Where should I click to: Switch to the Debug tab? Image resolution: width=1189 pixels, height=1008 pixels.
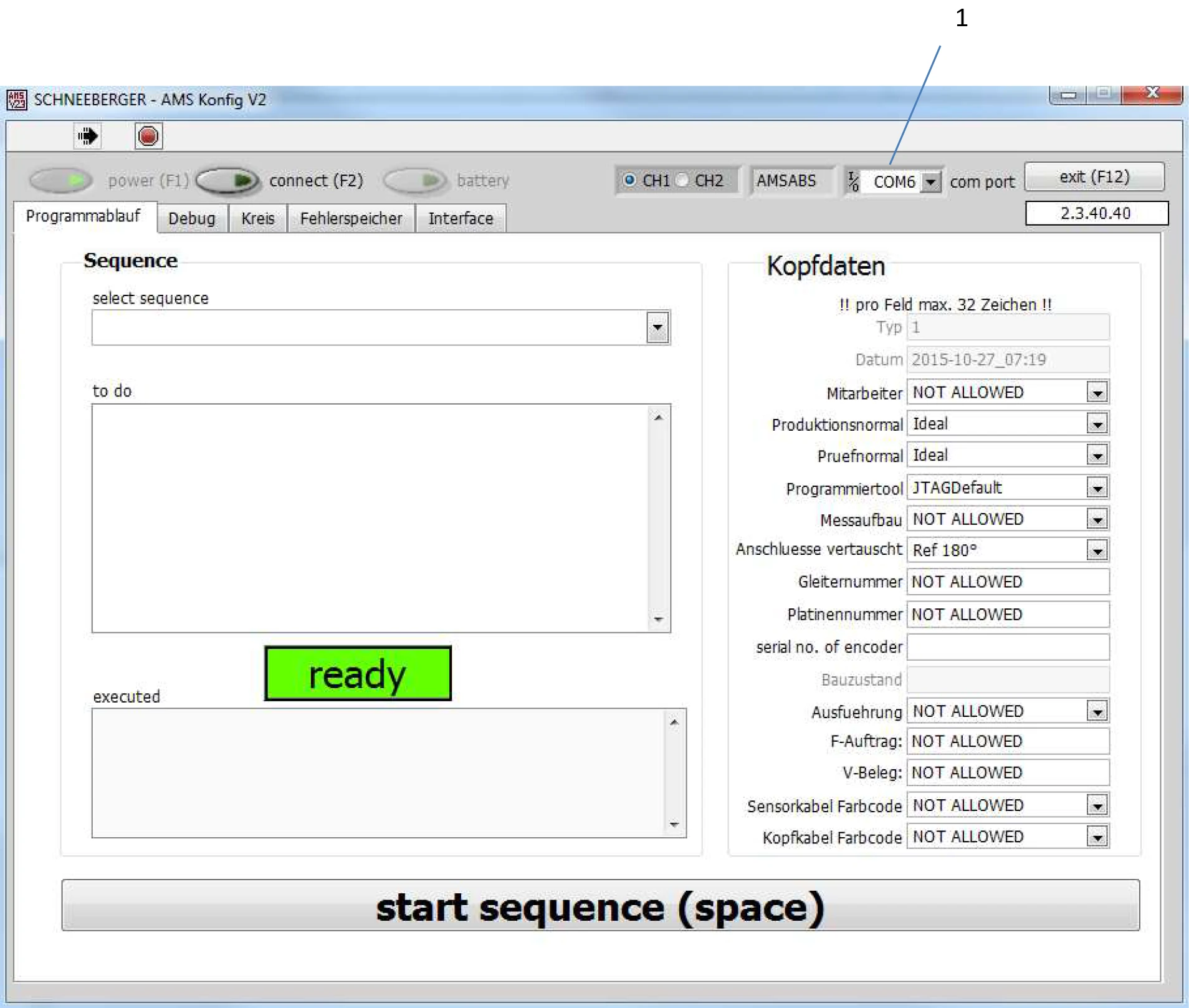pyautogui.click(x=192, y=219)
